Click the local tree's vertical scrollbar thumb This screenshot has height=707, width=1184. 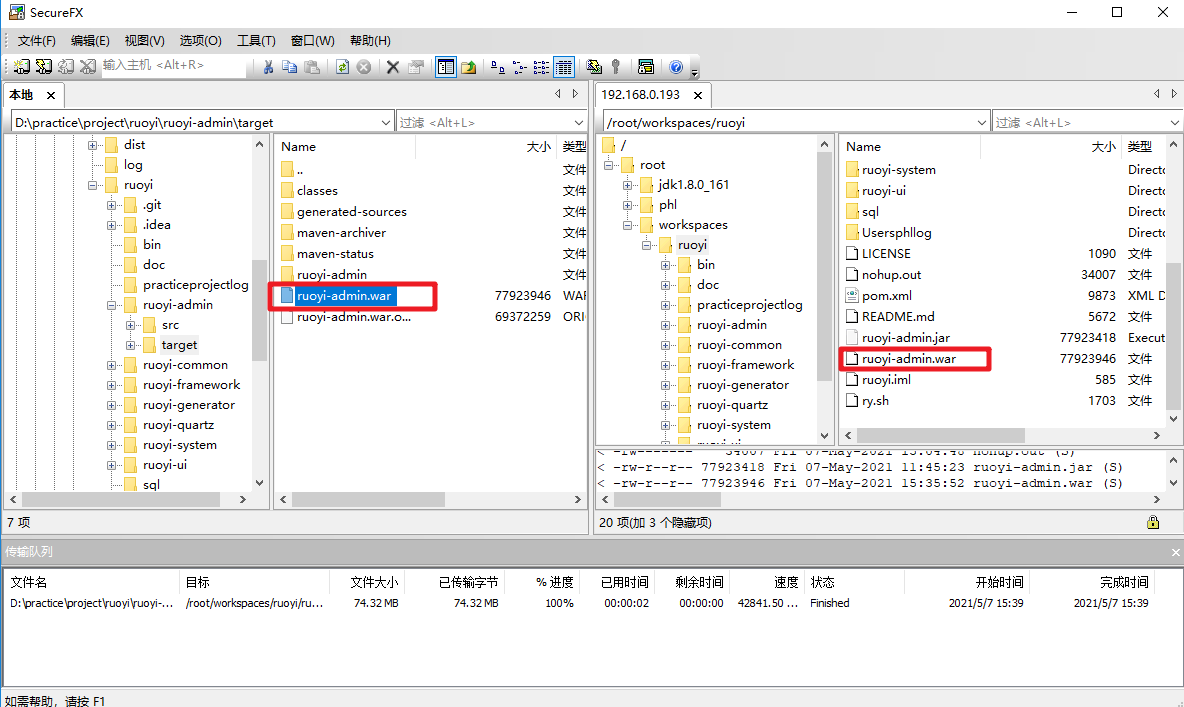[x=259, y=310]
